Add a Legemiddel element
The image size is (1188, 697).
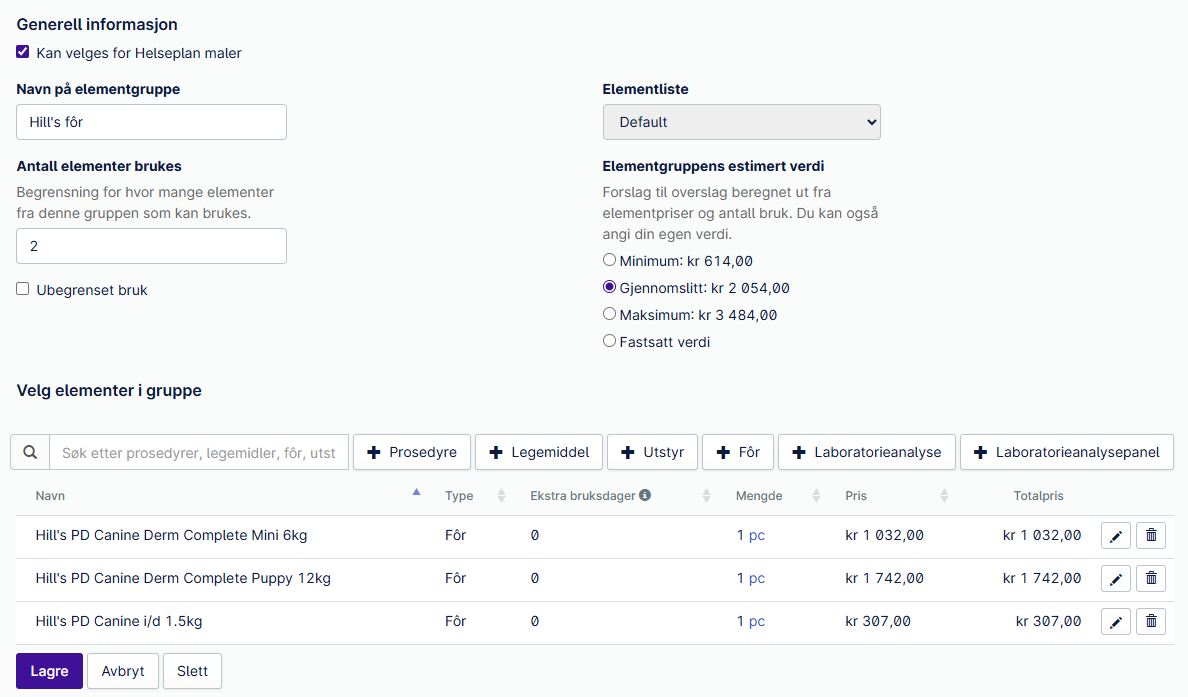coord(539,452)
